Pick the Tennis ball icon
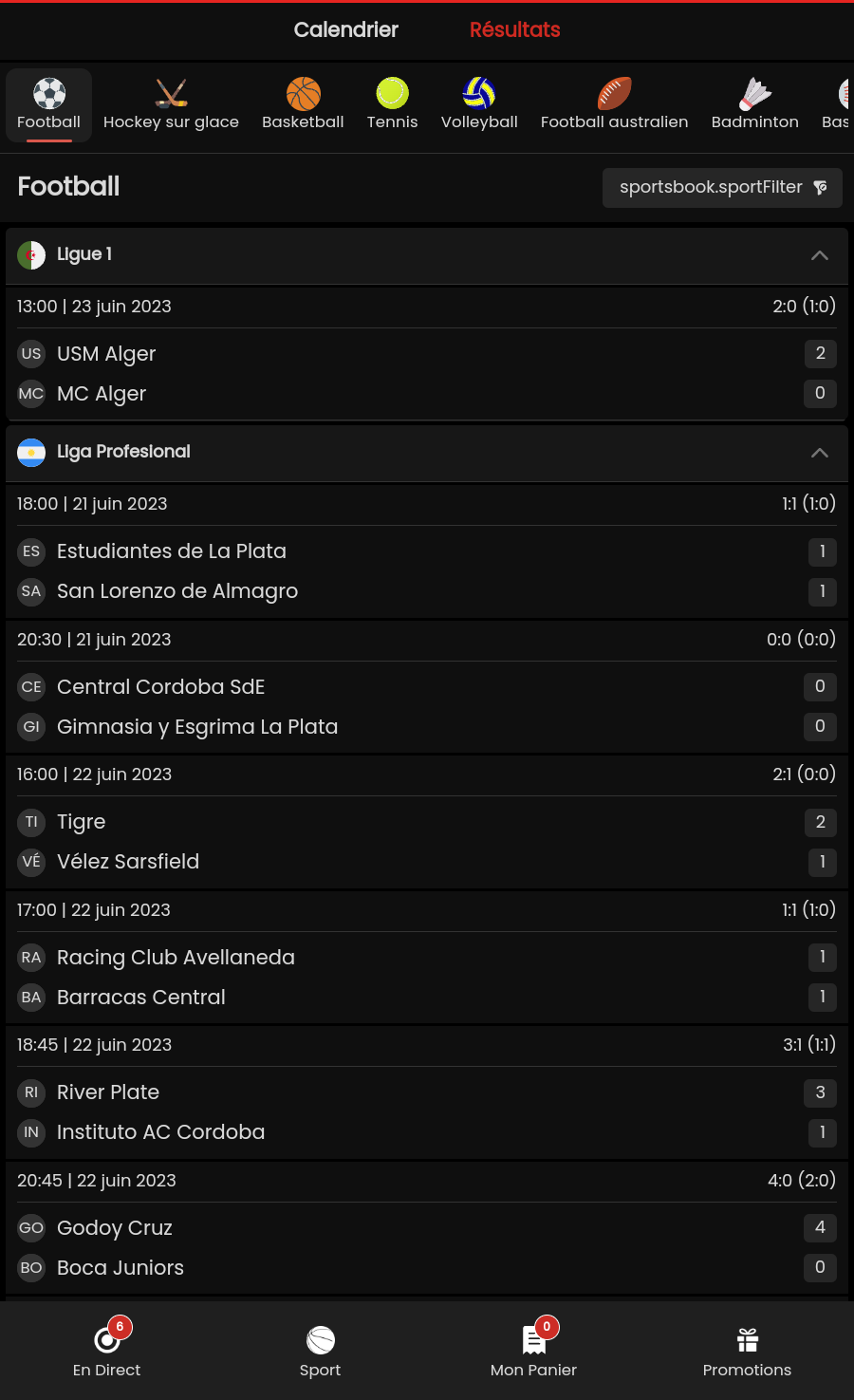Image resolution: width=854 pixels, height=1400 pixels. [392, 94]
